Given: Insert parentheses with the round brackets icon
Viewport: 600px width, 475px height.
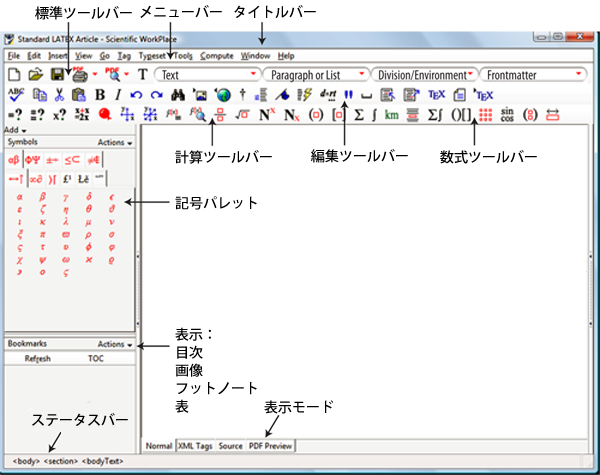Looking at the screenshot, I should pyautogui.click(x=316, y=114).
